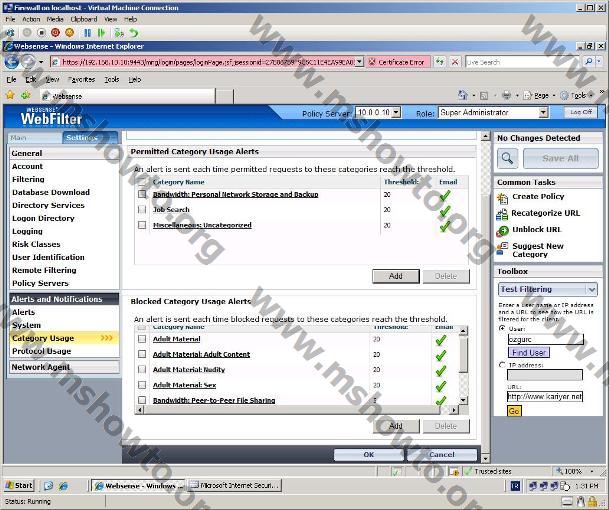Open Create Policy task
Screen dimensions: 609x510
pyautogui.click(x=538, y=197)
